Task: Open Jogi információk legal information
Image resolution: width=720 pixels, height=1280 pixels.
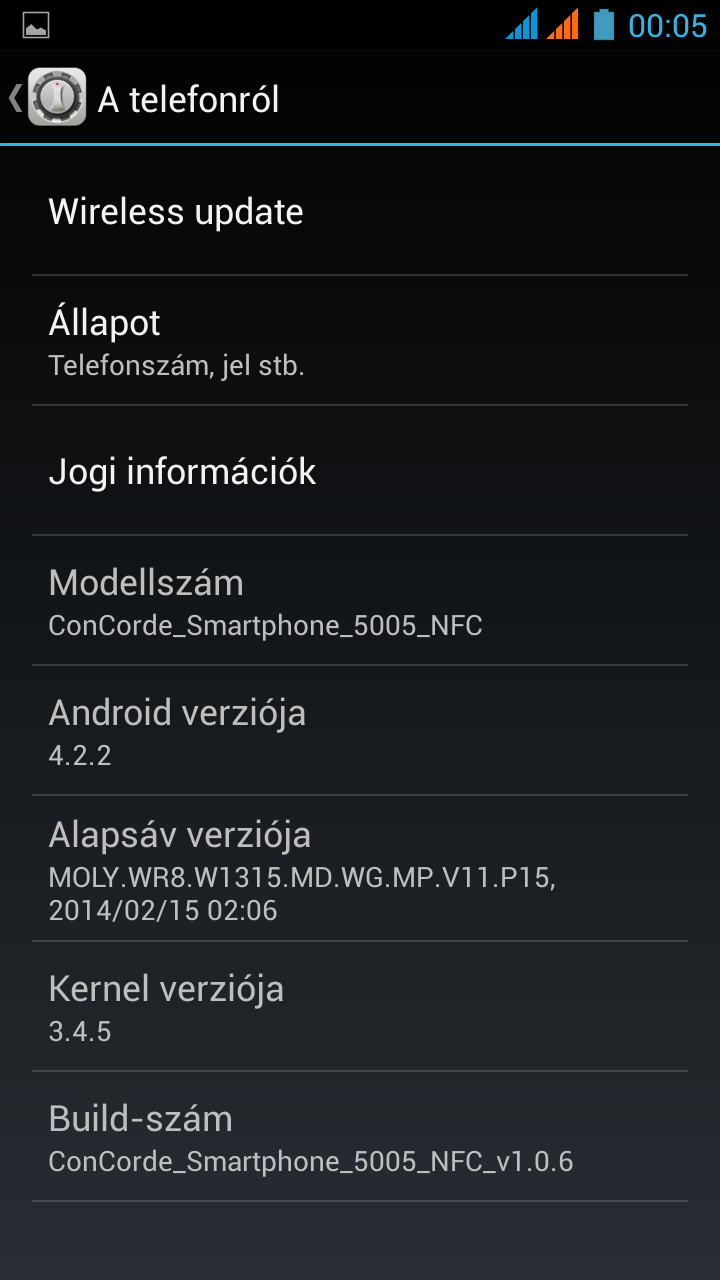Action: click(x=360, y=471)
